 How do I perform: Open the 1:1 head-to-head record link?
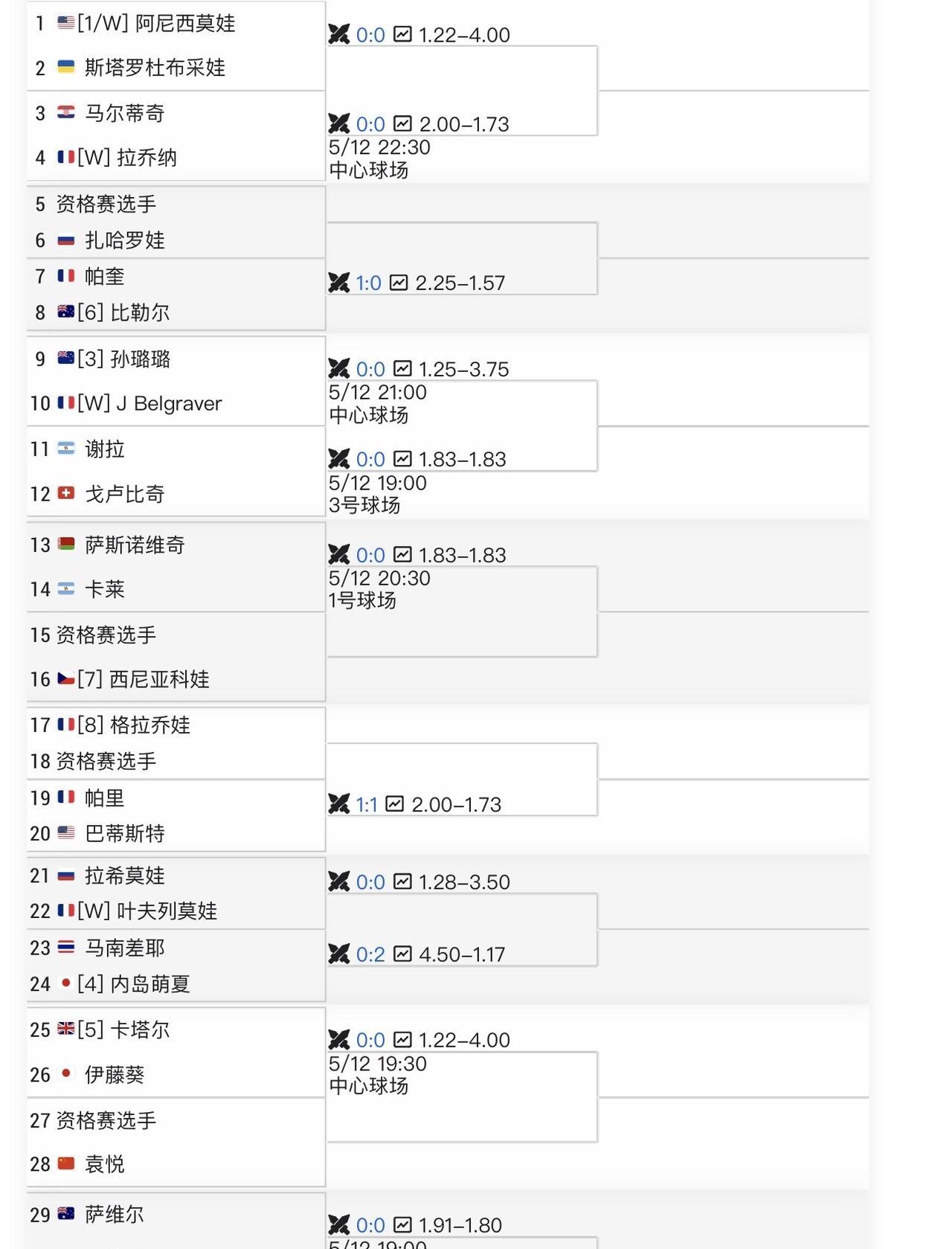[x=367, y=804]
